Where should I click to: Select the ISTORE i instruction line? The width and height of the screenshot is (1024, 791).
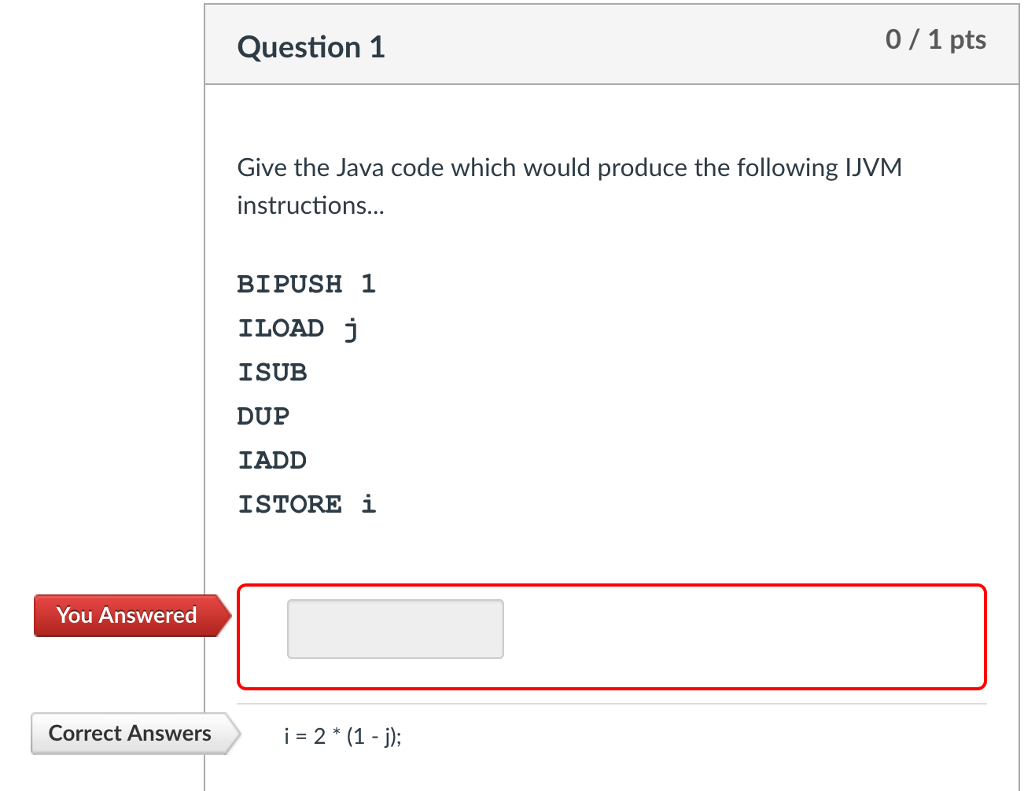306,504
